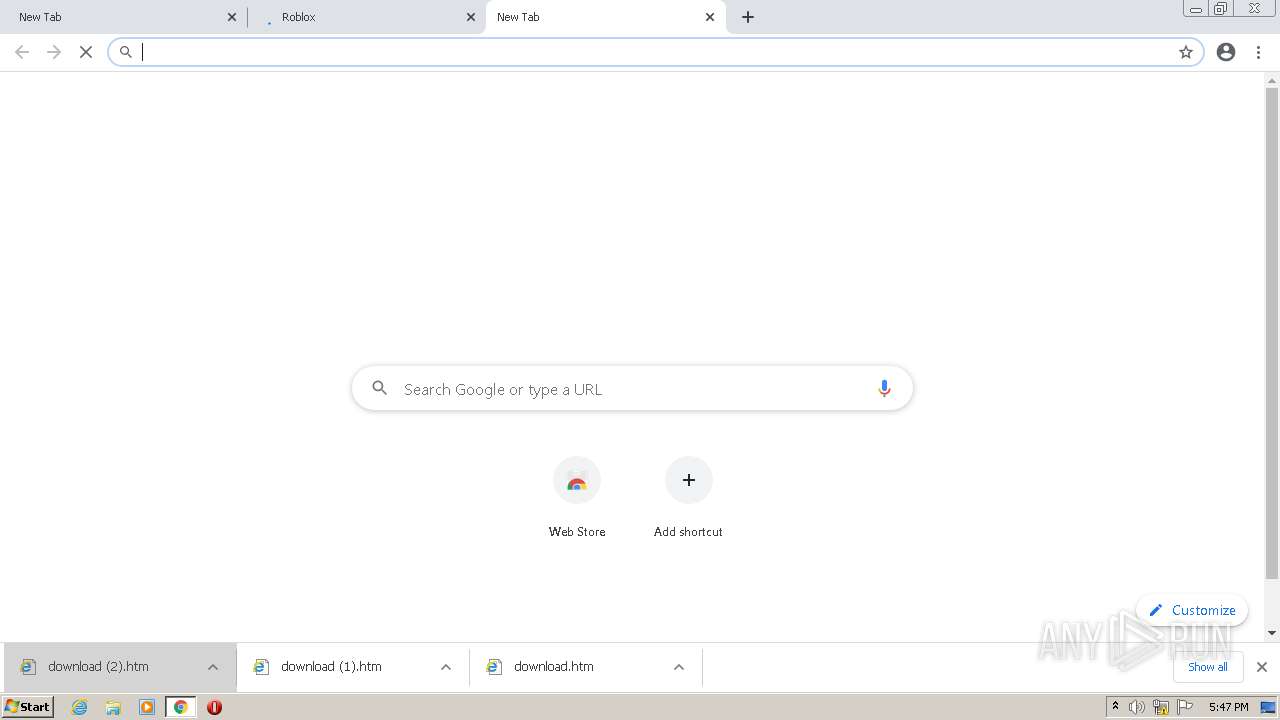The height and width of the screenshot is (720, 1280).
Task: Open Windows Media Player from the taskbar
Action: [x=147, y=707]
